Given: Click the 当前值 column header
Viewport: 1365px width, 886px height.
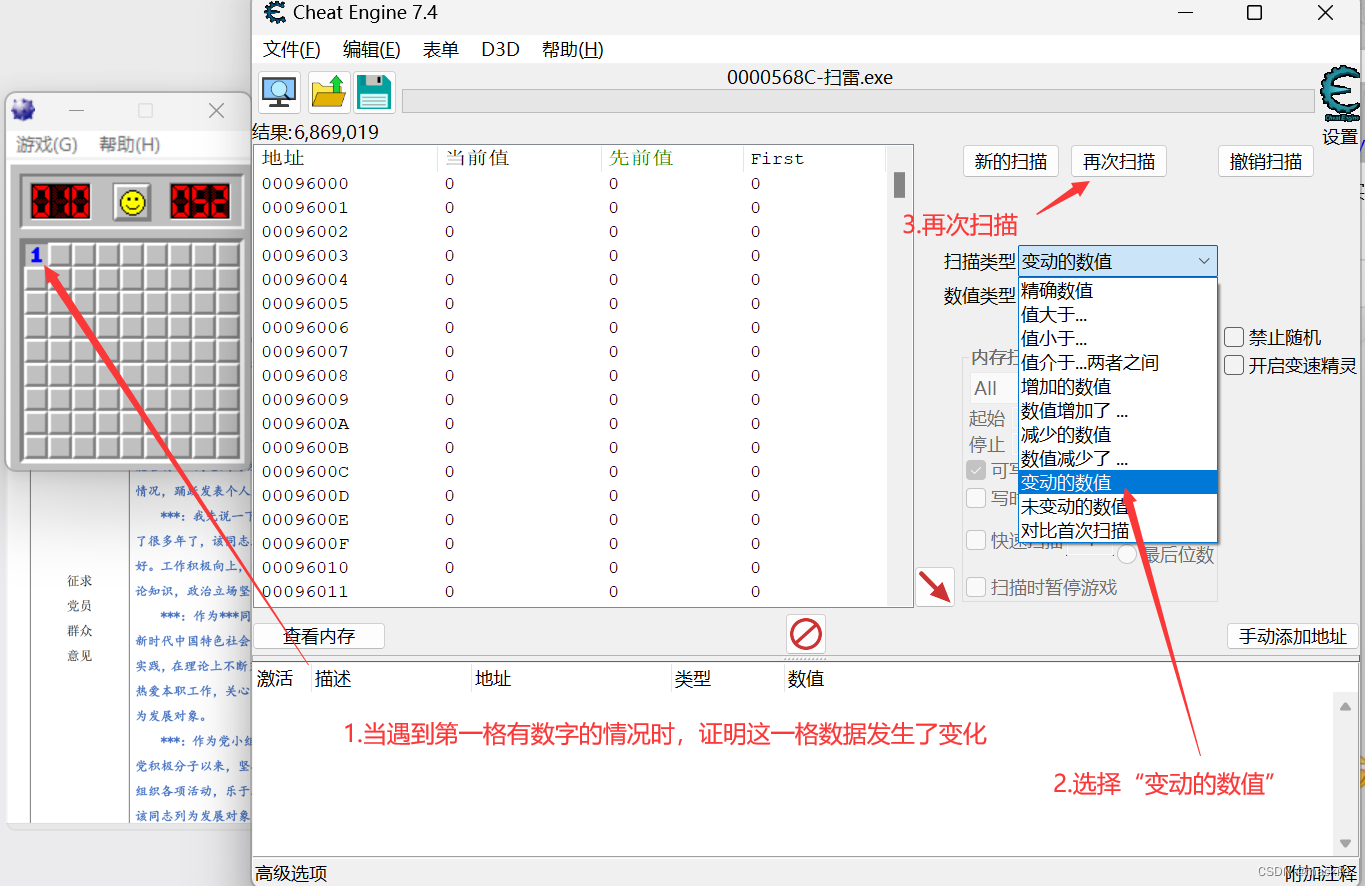Looking at the screenshot, I should [520, 158].
